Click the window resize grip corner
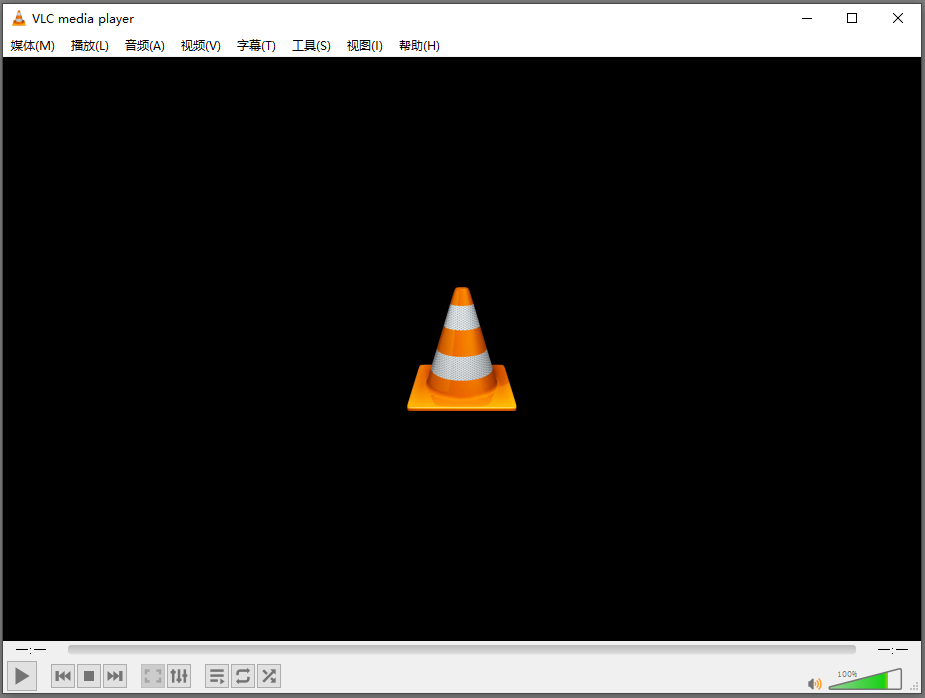The image size is (925, 698). coord(915,687)
